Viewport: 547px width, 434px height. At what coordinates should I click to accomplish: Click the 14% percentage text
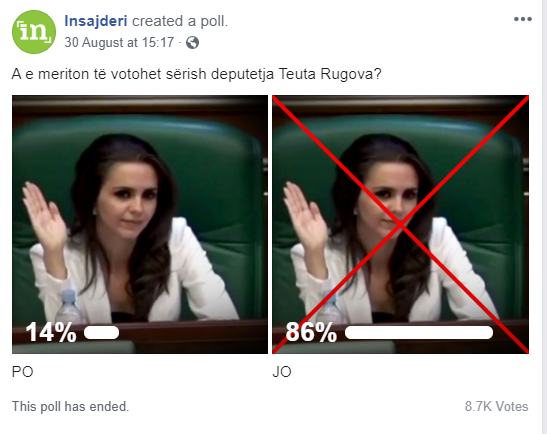(x=51, y=332)
